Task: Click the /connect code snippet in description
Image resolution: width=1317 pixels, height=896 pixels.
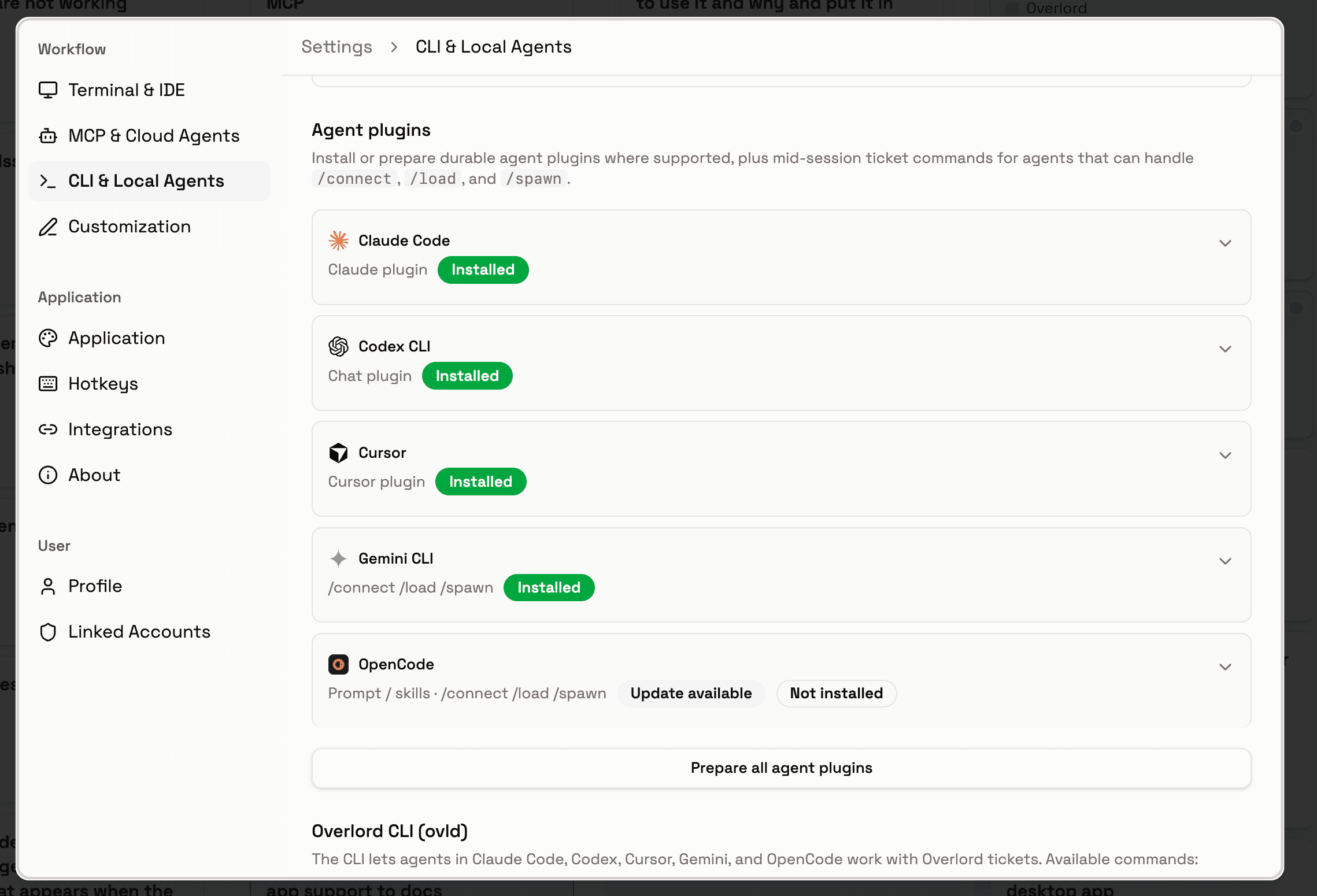Action: tap(354, 179)
